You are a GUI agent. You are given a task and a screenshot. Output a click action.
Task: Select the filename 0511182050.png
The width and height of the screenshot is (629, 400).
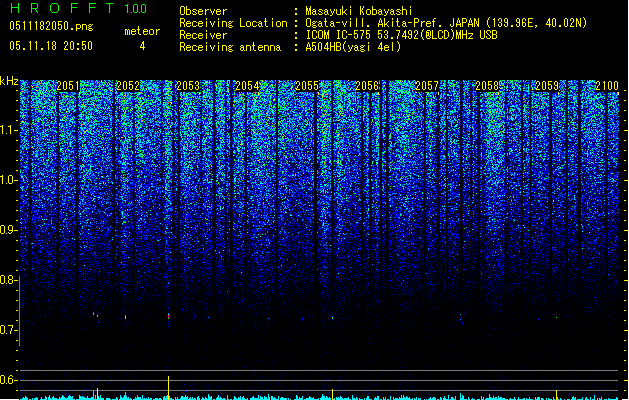(51, 26)
